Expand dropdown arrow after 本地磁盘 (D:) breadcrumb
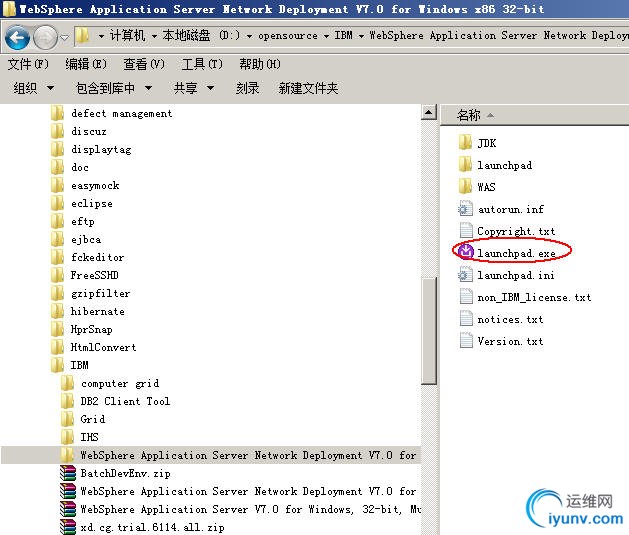Screen dimensions: 629x535 pos(249,36)
